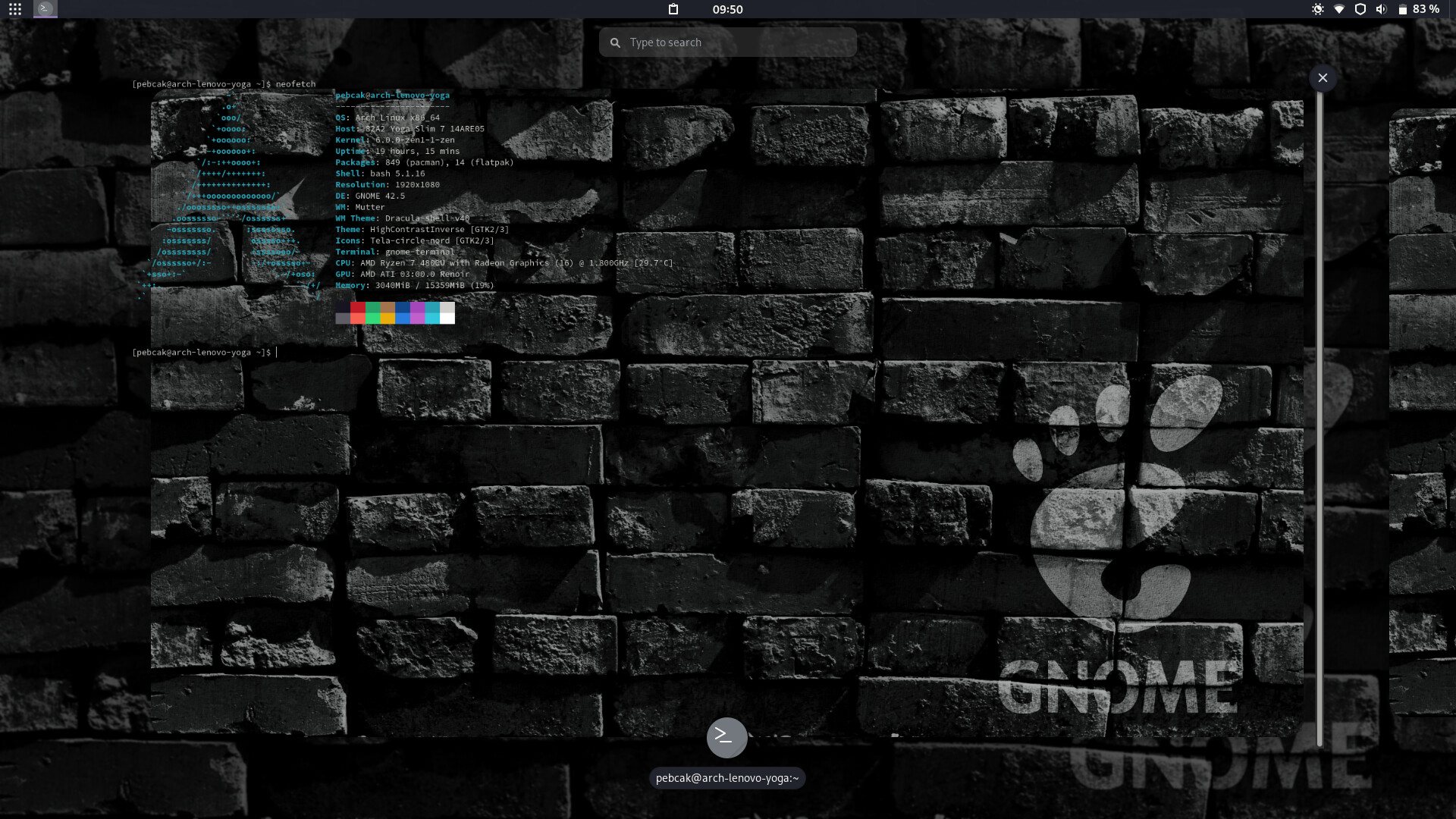
Task: Click the Wi-Fi indicator icon
Action: tap(1339, 9)
